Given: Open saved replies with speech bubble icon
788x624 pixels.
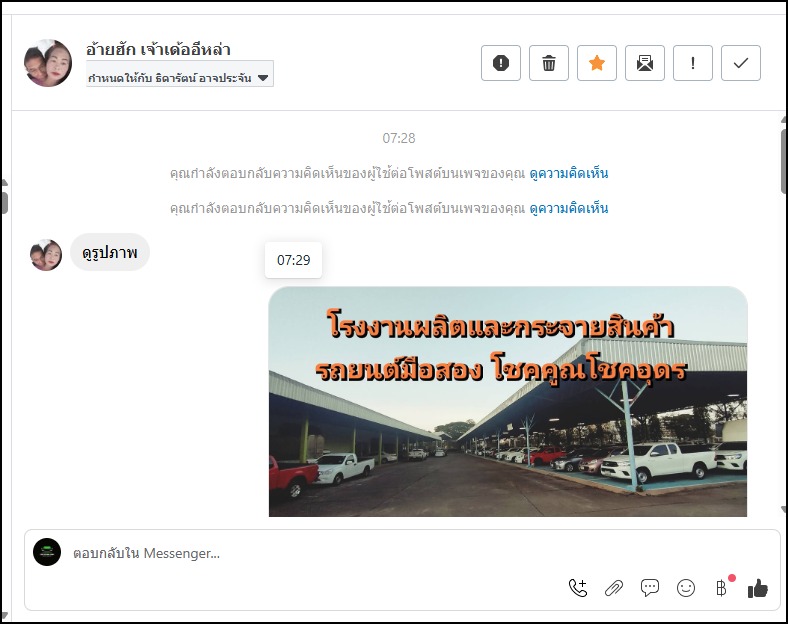Looking at the screenshot, I should pos(650,587).
